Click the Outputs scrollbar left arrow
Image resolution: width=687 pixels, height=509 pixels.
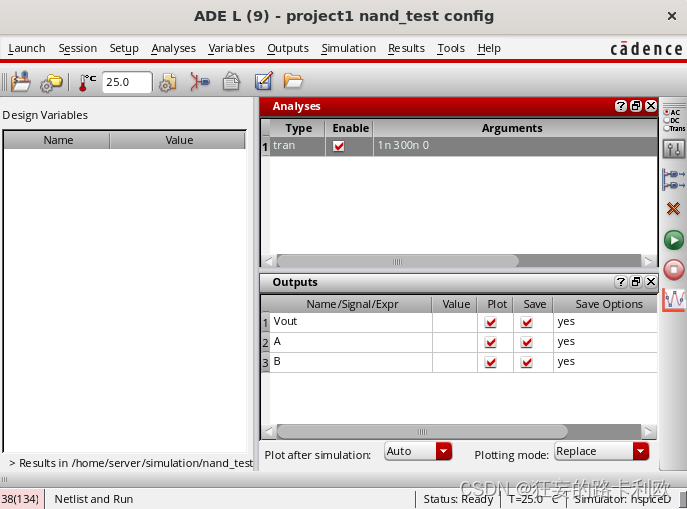point(269,432)
